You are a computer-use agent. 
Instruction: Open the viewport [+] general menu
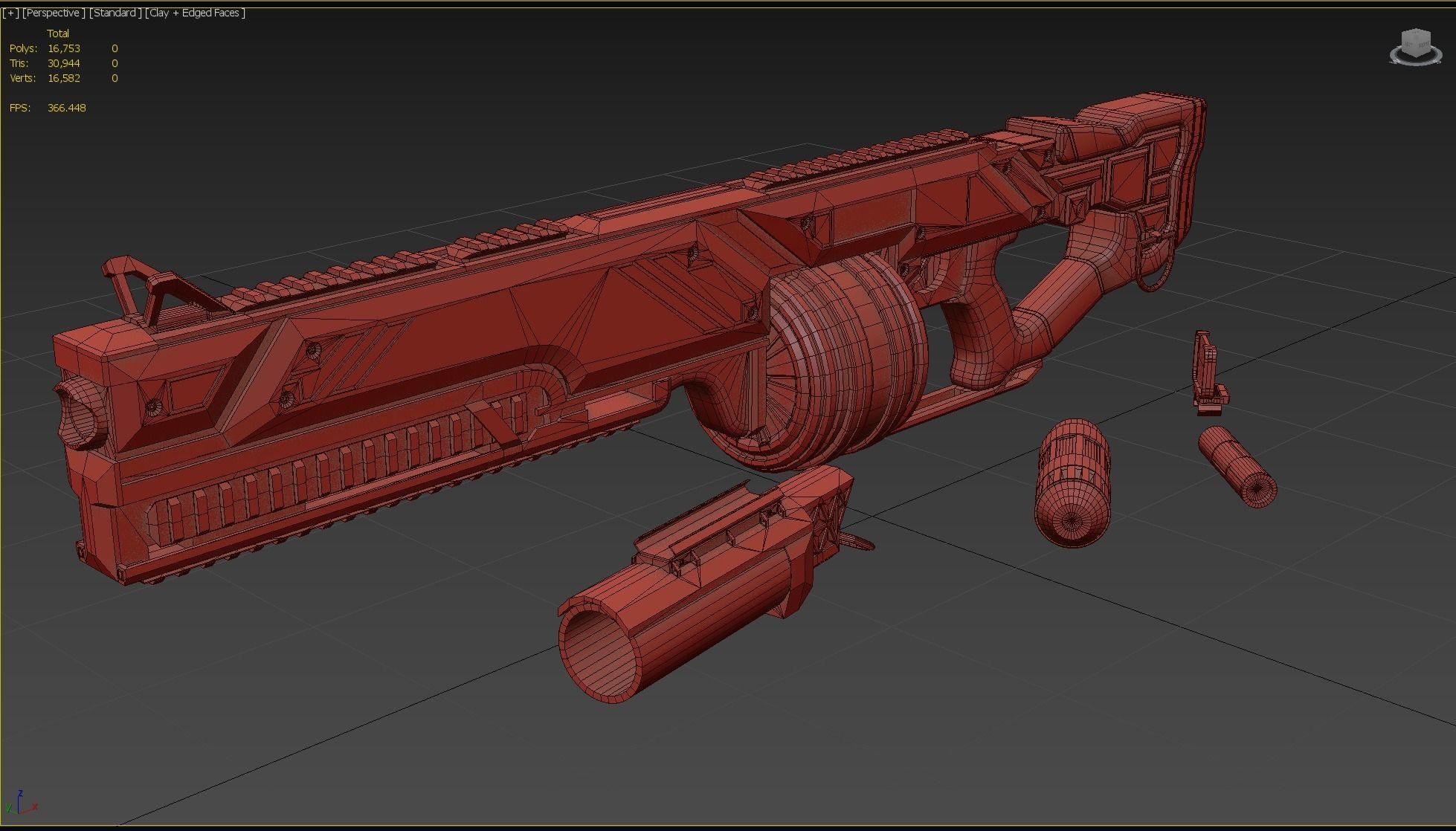point(10,13)
